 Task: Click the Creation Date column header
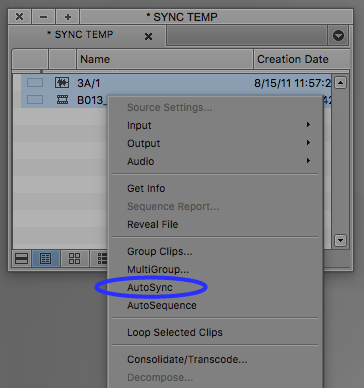tap(302, 59)
